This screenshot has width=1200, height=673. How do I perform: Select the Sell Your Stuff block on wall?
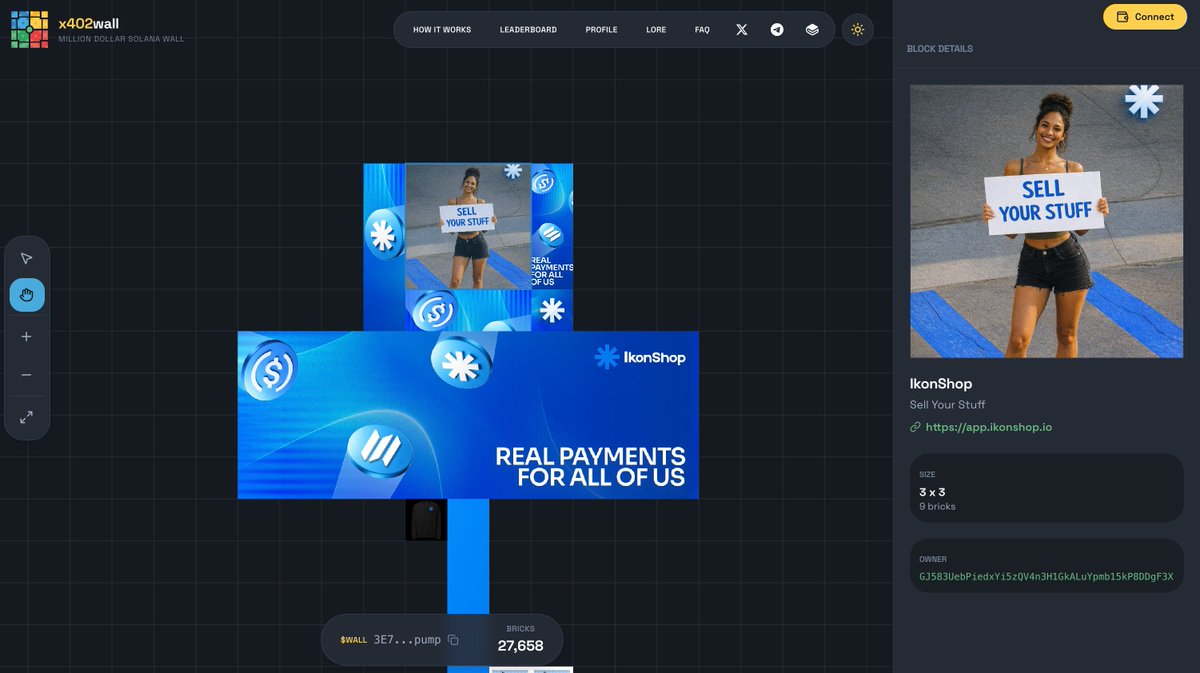pos(468,227)
